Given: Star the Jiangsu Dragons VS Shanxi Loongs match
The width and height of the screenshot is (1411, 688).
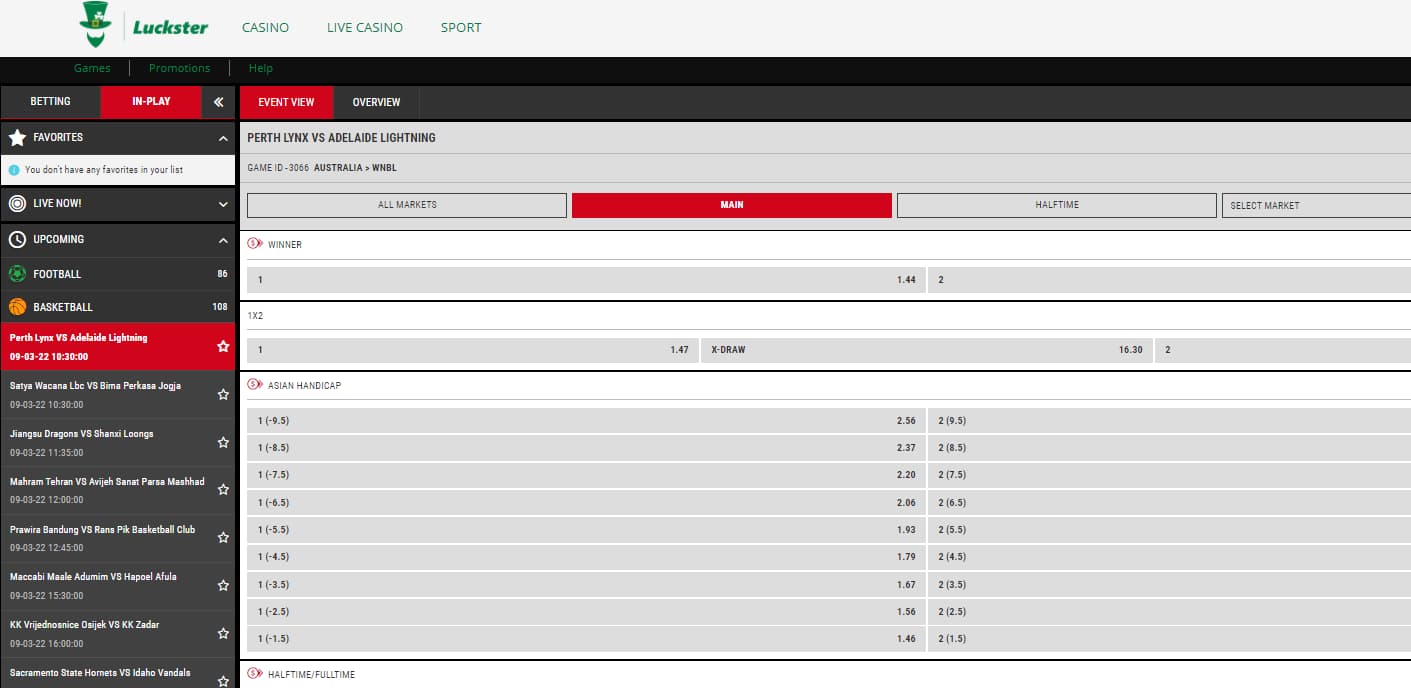Looking at the screenshot, I should point(223,442).
